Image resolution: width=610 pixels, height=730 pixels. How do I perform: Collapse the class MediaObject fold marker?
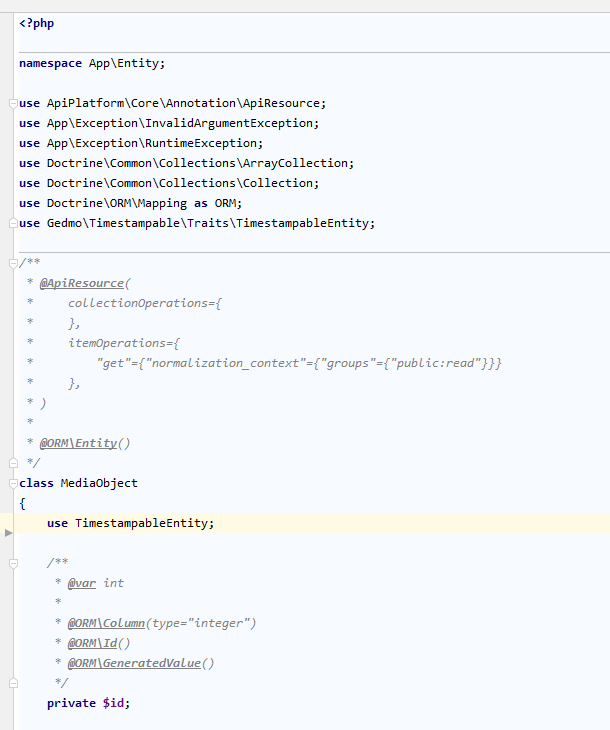[x=13, y=483]
